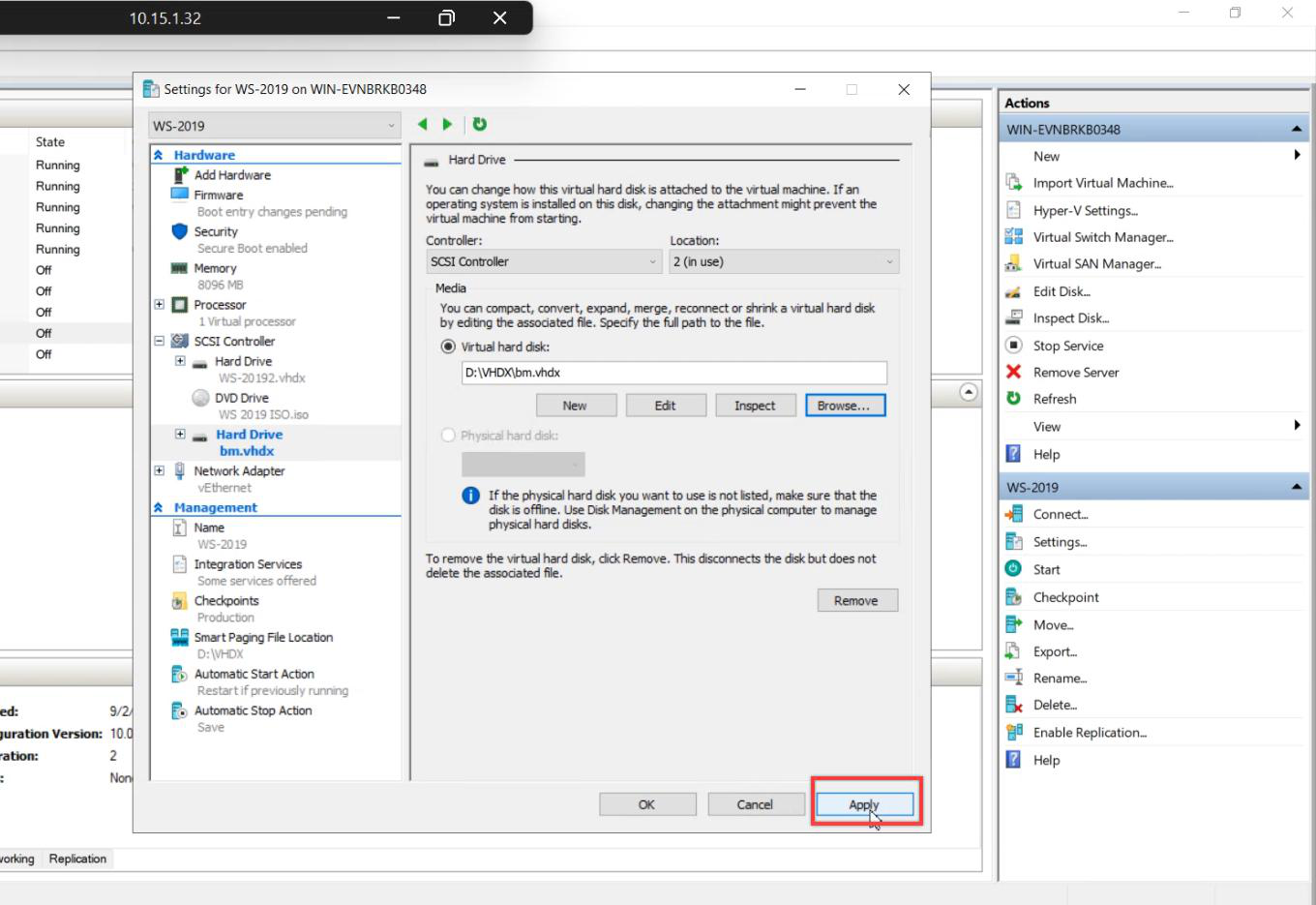The image size is (1316, 905).
Task: Click the red Remove Server icon
Action: point(1013,372)
